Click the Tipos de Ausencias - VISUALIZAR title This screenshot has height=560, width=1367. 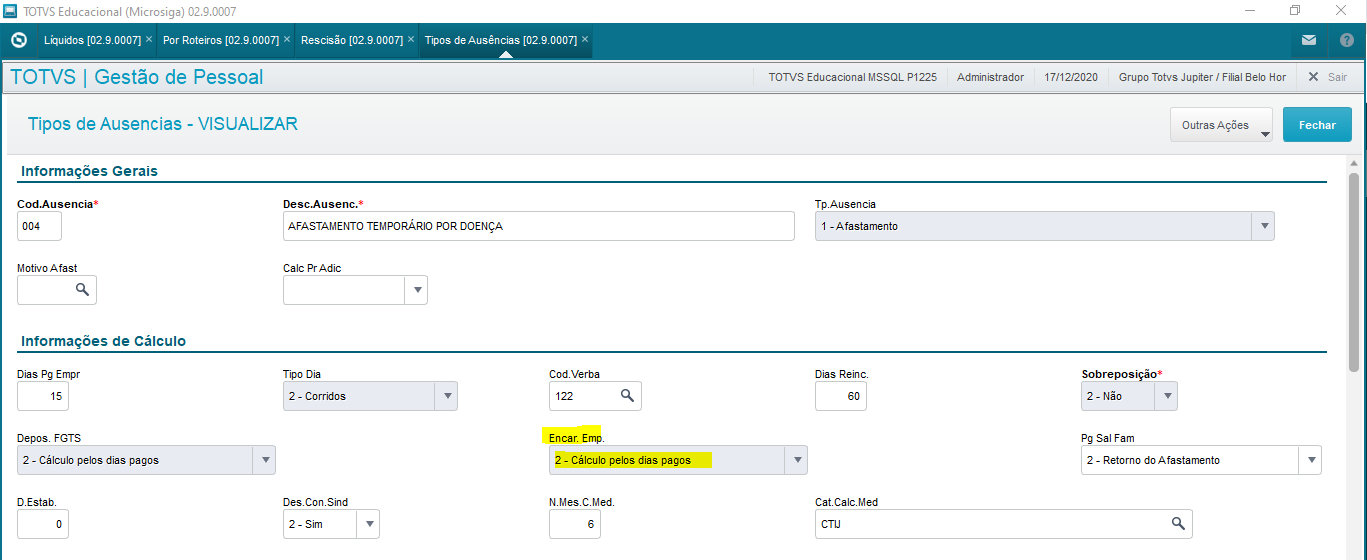163,124
